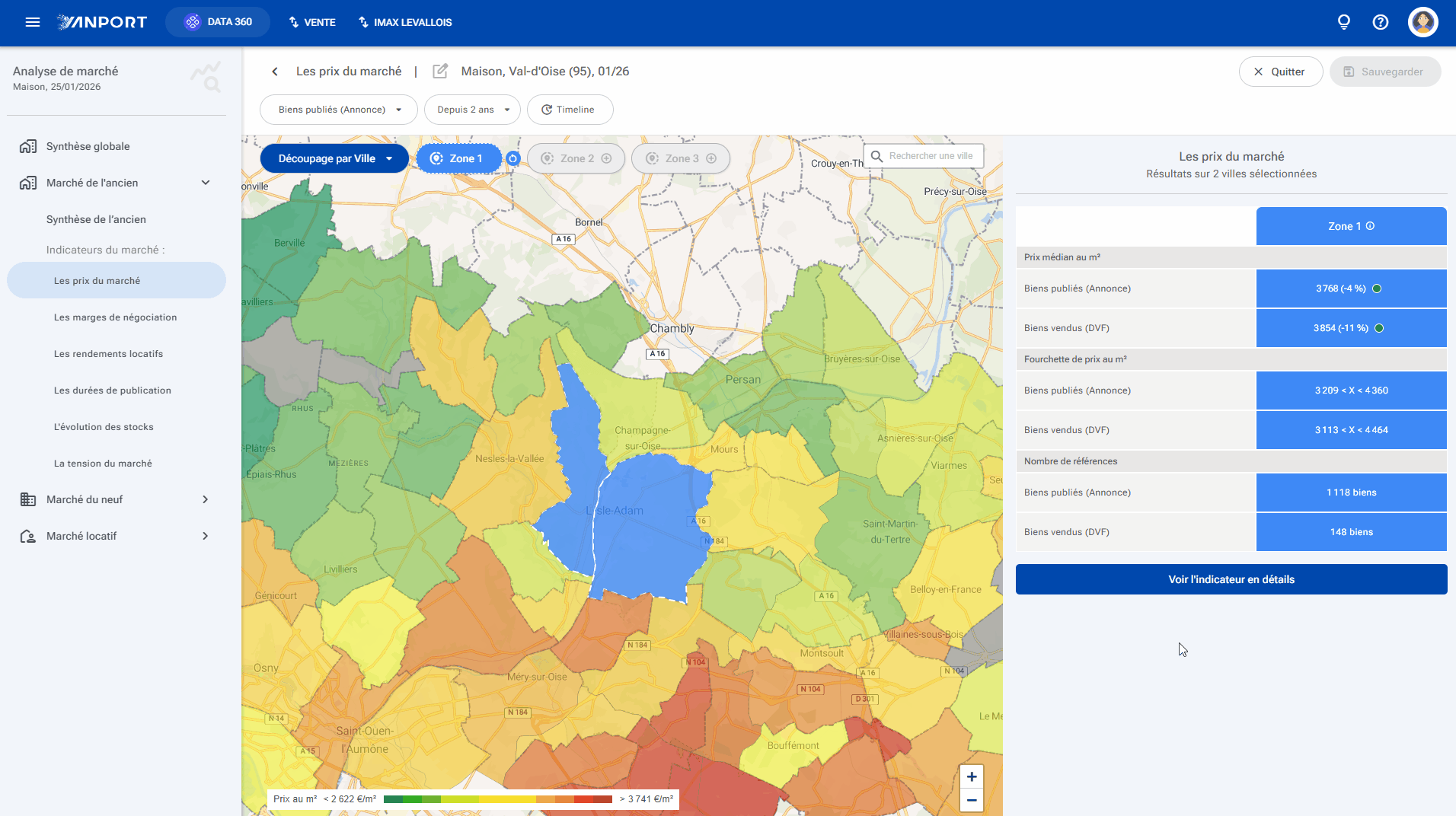1456x816 pixels.
Task: Open the hamburger main menu
Action: coord(33,22)
